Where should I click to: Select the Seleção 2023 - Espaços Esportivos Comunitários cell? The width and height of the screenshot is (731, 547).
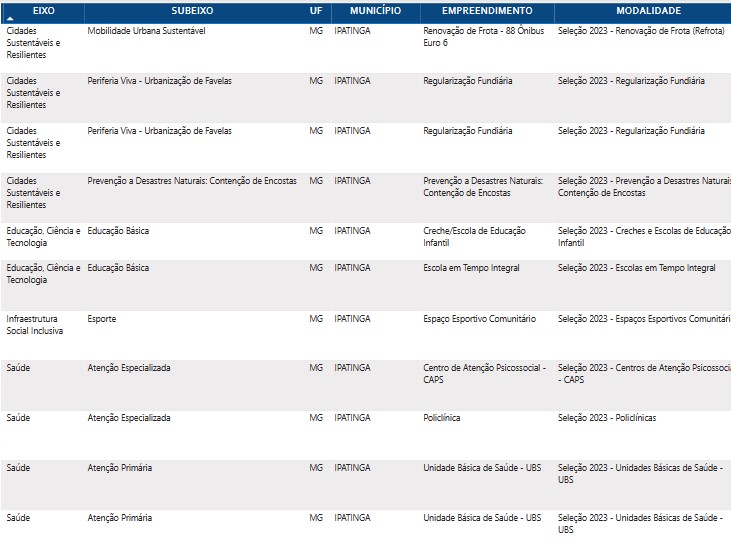[x=643, y=319]
